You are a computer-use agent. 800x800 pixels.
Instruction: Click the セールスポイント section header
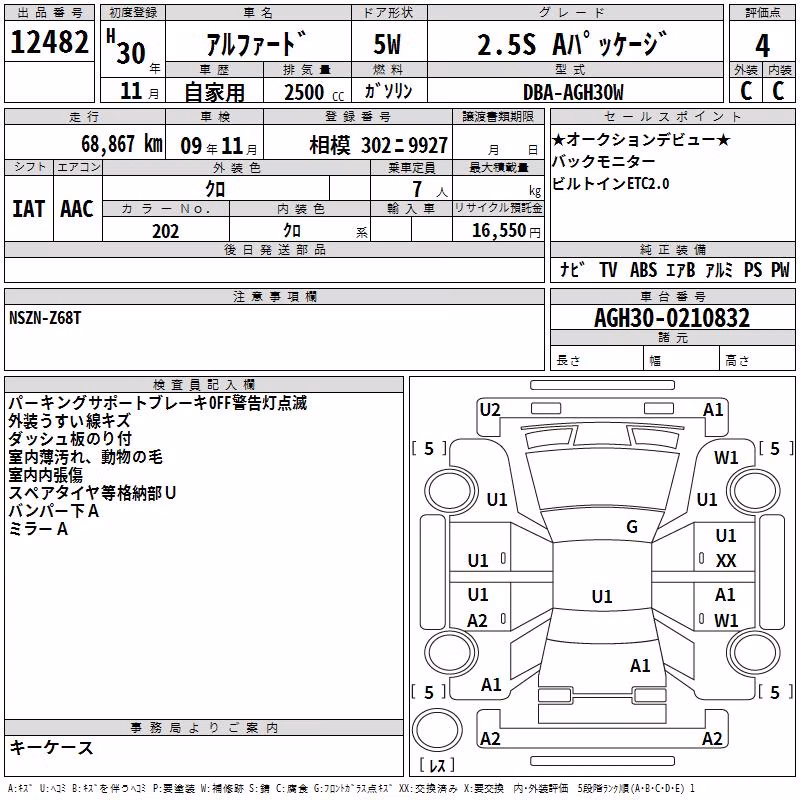tap(672, 116)
